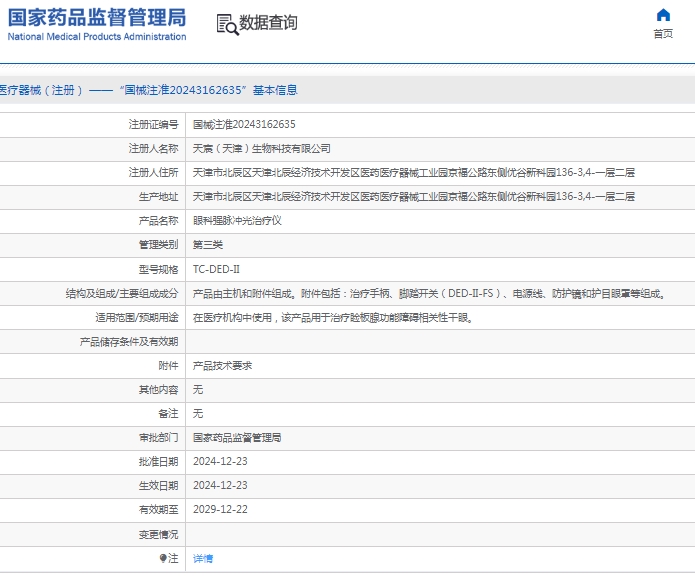Open the home page via the house icon
The image size is (695, 580).
[663, 16]
